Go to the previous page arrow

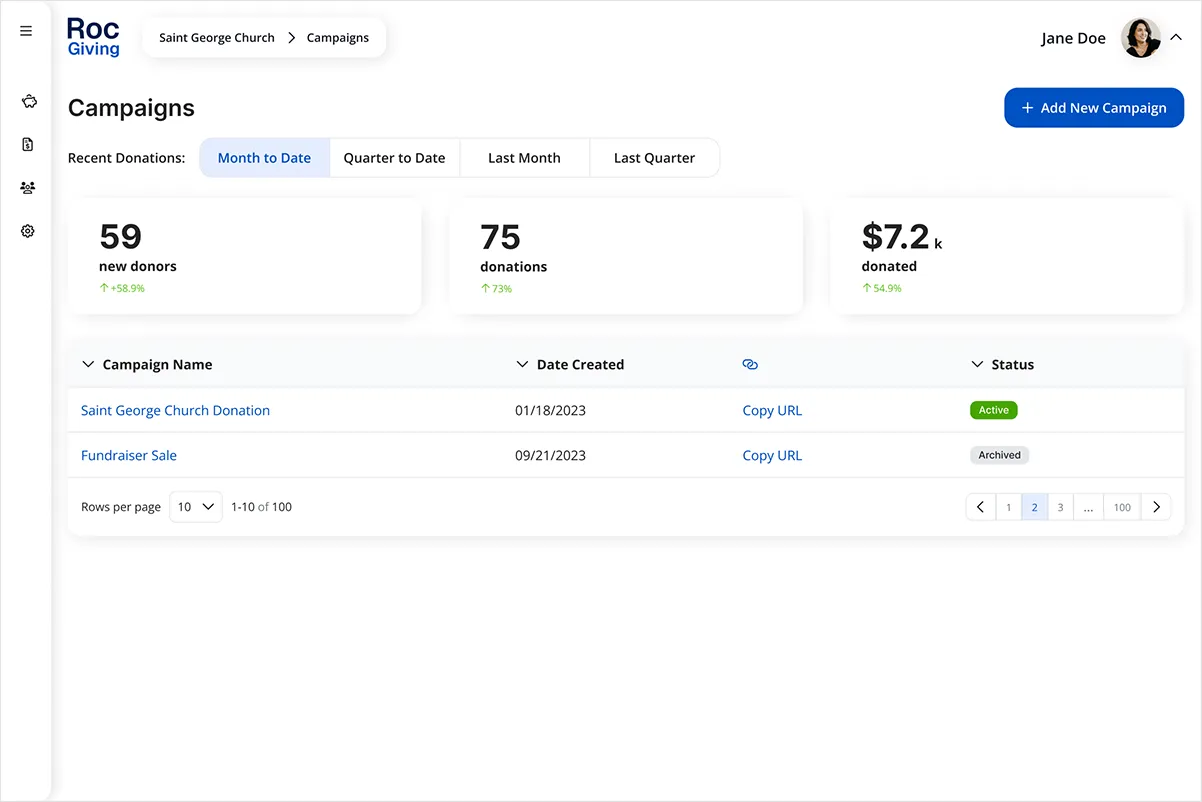[980, 507]
